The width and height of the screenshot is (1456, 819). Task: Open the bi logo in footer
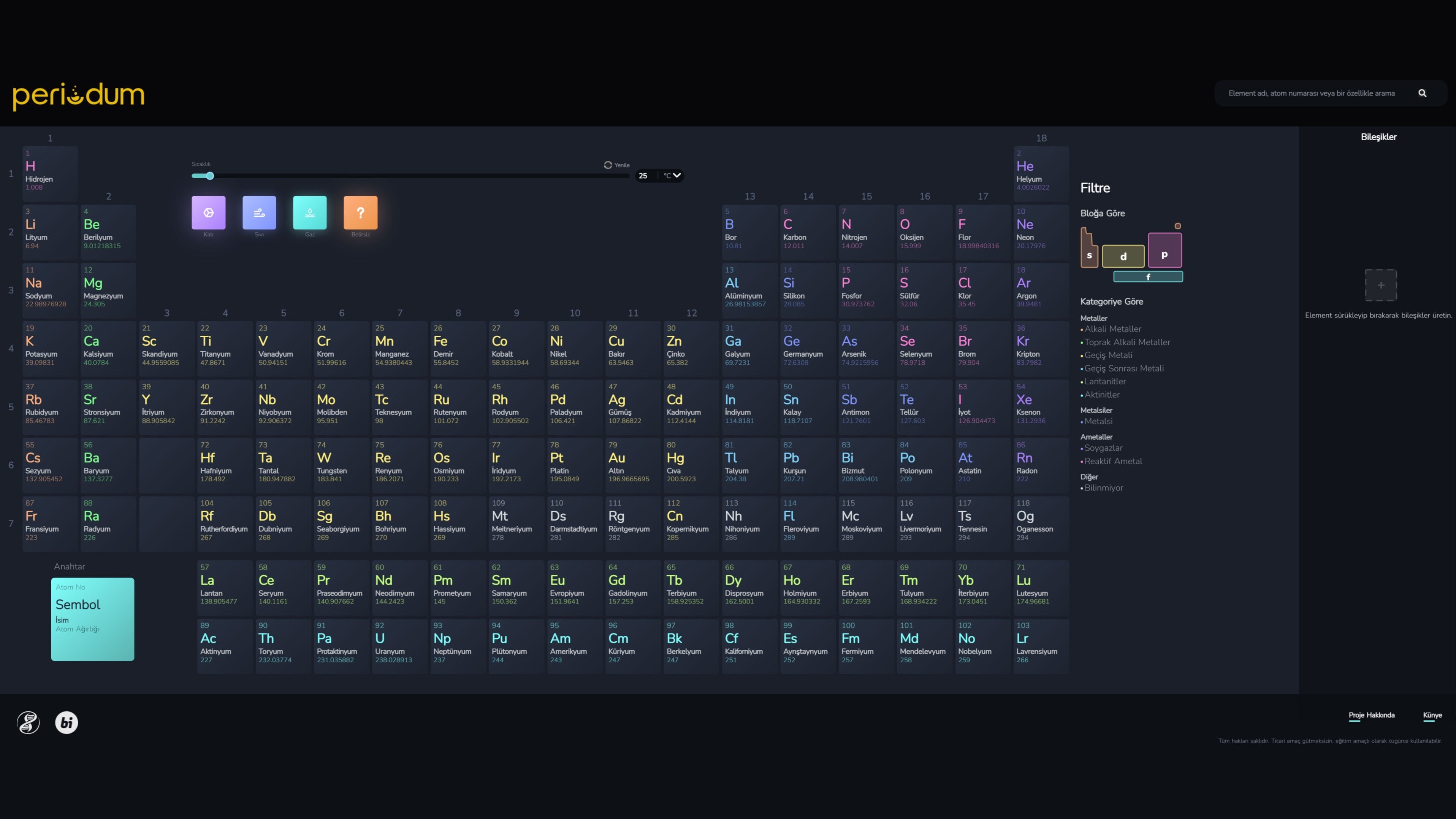pyautogui.click(x=67, y=722)
